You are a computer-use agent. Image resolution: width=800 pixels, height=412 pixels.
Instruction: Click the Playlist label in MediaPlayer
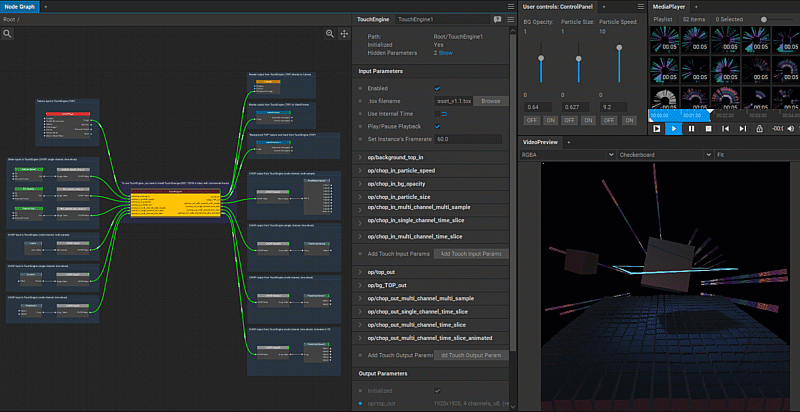pyautogui.click(x=663, y=19)
